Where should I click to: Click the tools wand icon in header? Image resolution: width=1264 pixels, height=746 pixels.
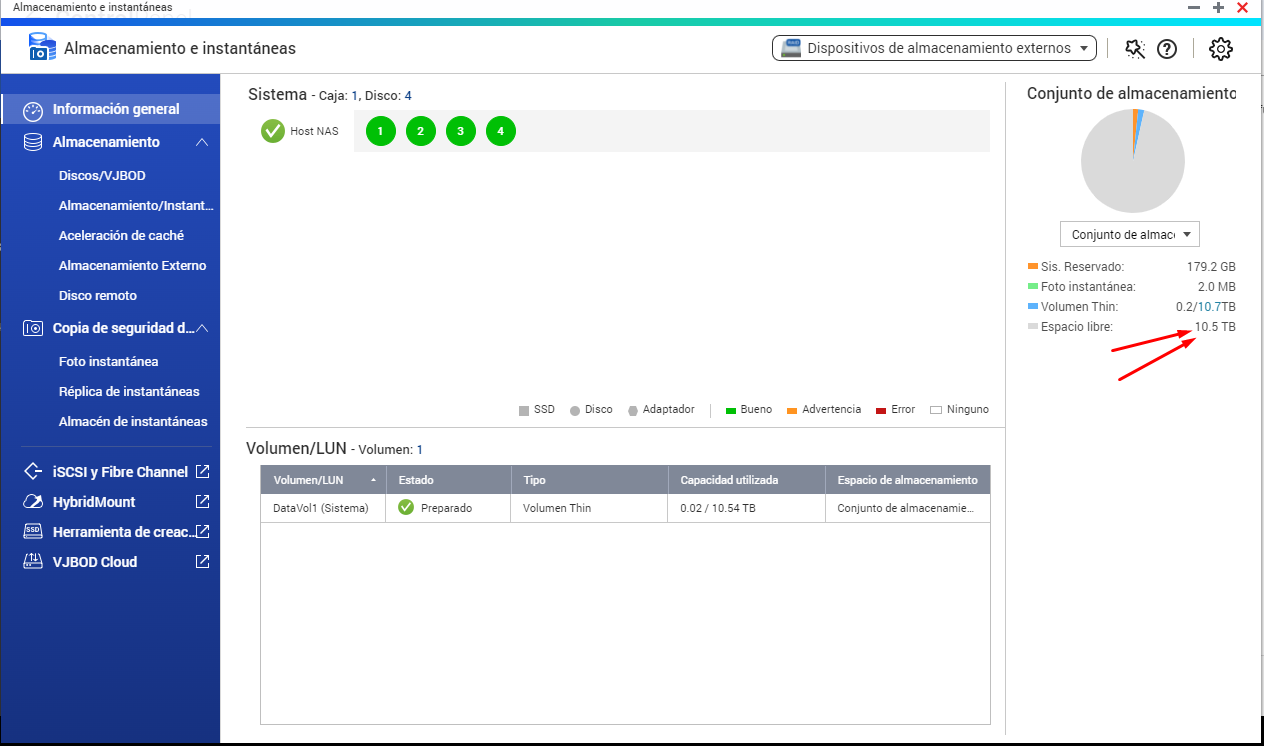[x=1134, y=49]
